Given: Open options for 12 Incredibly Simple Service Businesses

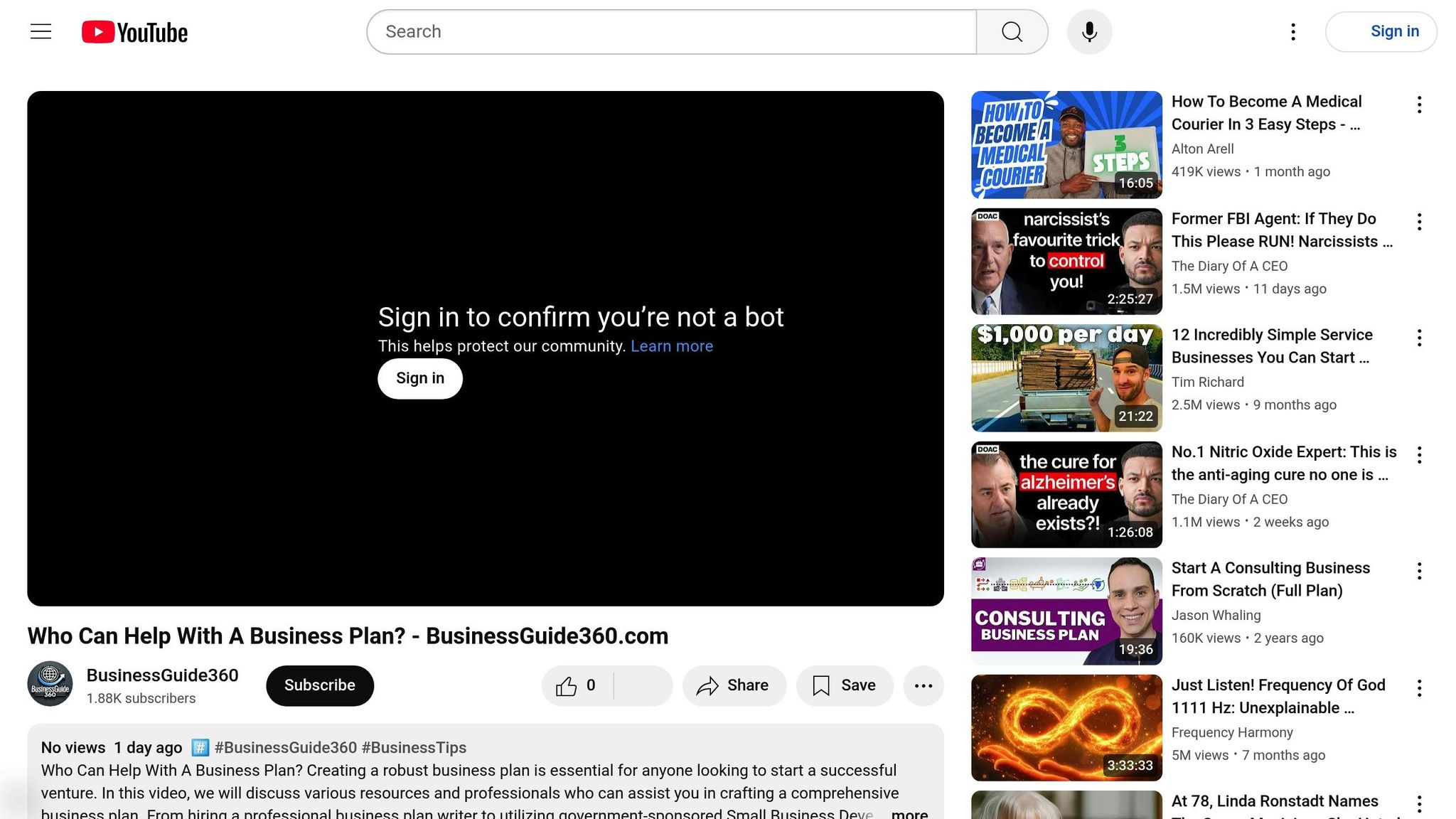Looking at the screenshot, I should coord(1419,338).
